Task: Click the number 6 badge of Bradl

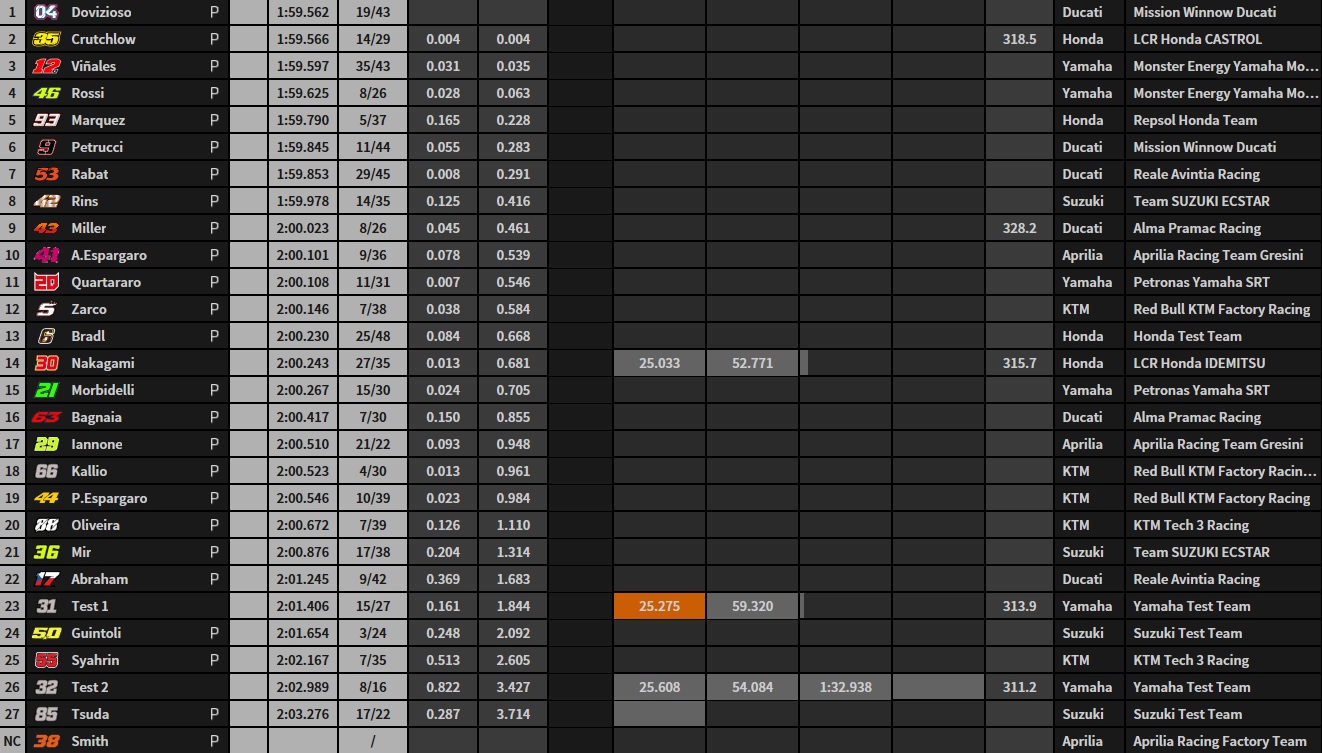Action: [x=46, y=336]
